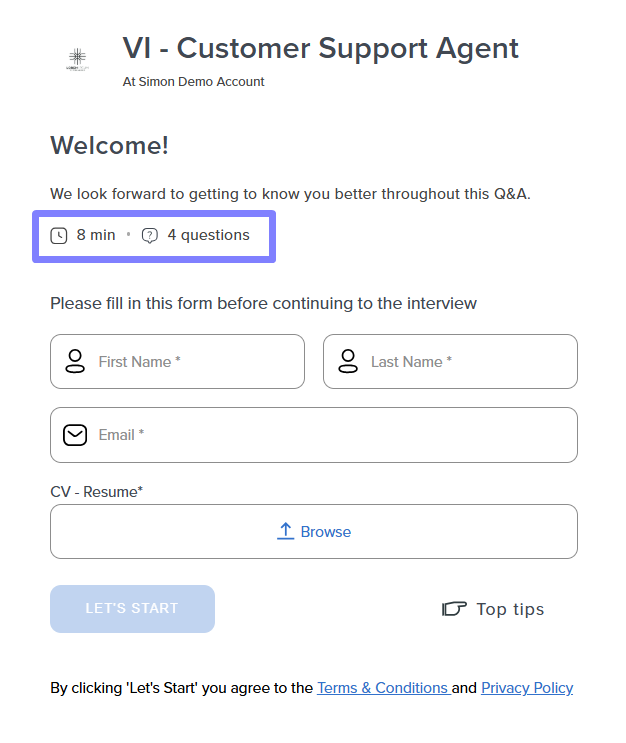
Task: Click the 8 min duration label
Action: click(x=96, y=235)
